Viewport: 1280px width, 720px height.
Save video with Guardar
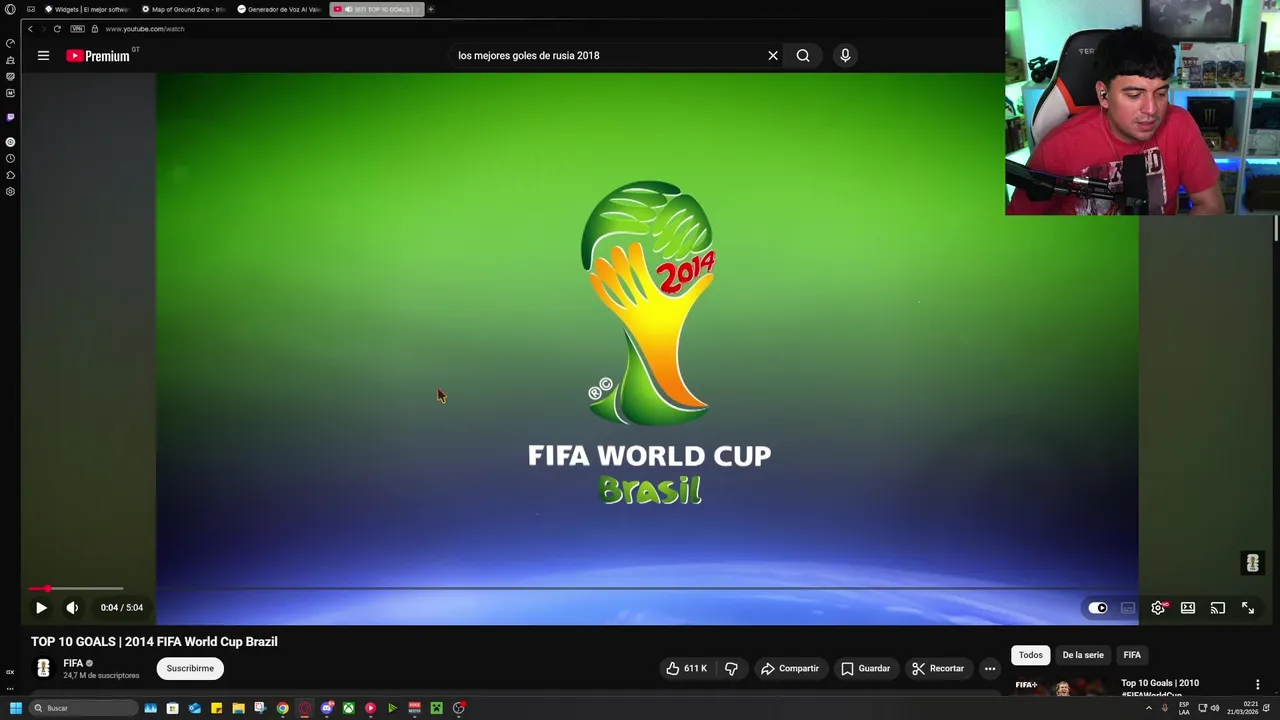point(866,668)
